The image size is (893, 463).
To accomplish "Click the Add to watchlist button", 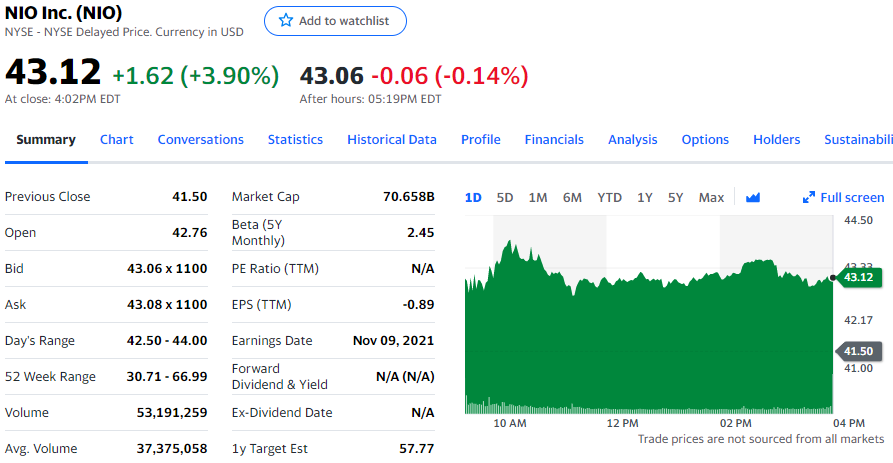I will [335, 21].
